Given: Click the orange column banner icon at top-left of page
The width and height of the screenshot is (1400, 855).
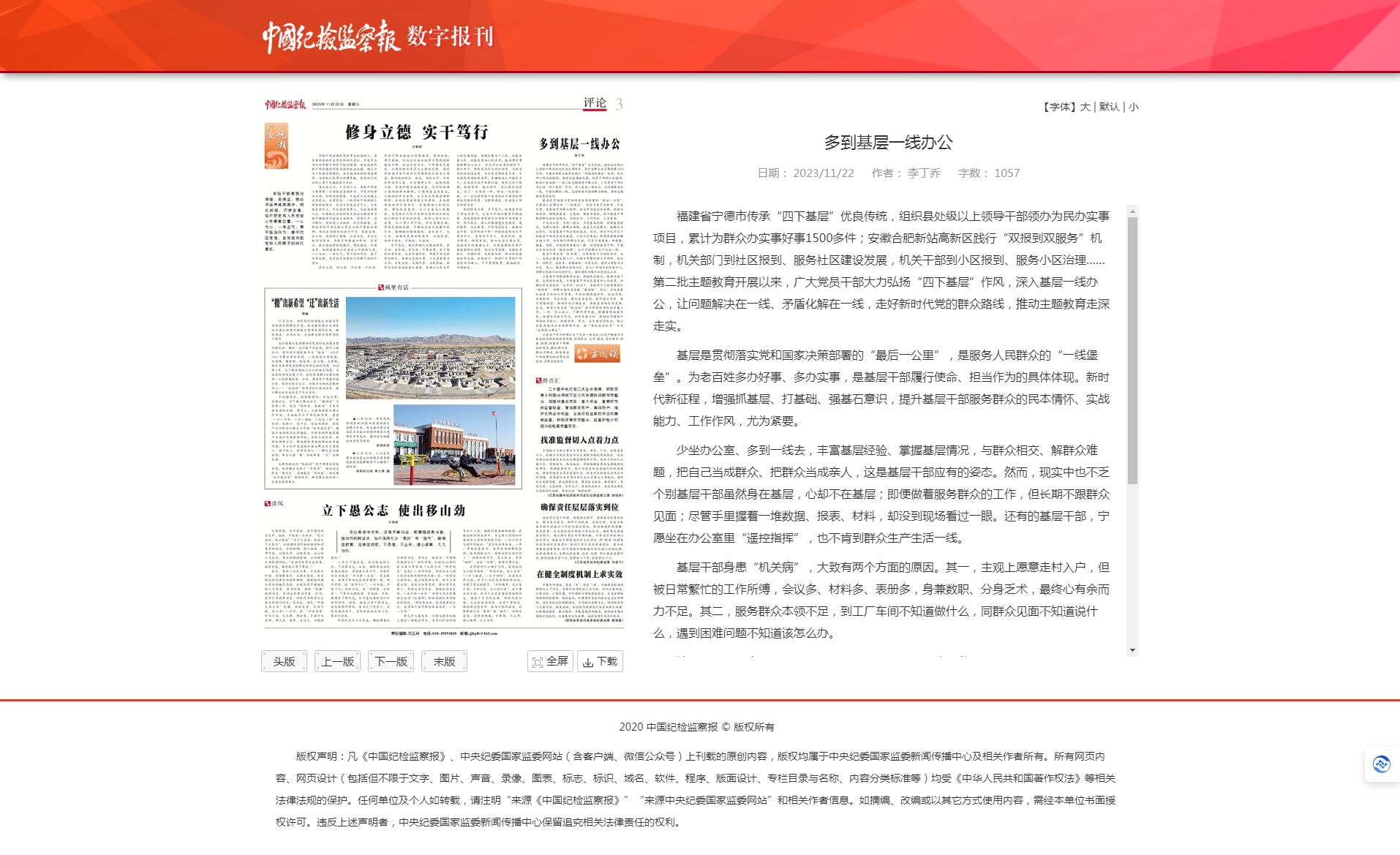Looking at the screenshot, I should [276, 146].
